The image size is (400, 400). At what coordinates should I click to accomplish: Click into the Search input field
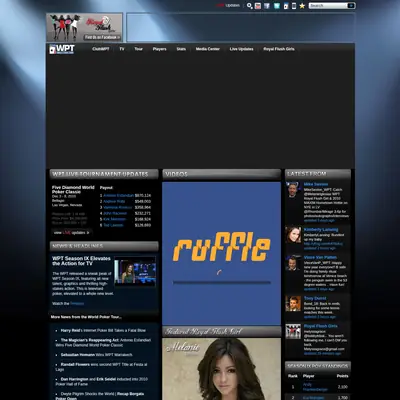tap(328, 6)
